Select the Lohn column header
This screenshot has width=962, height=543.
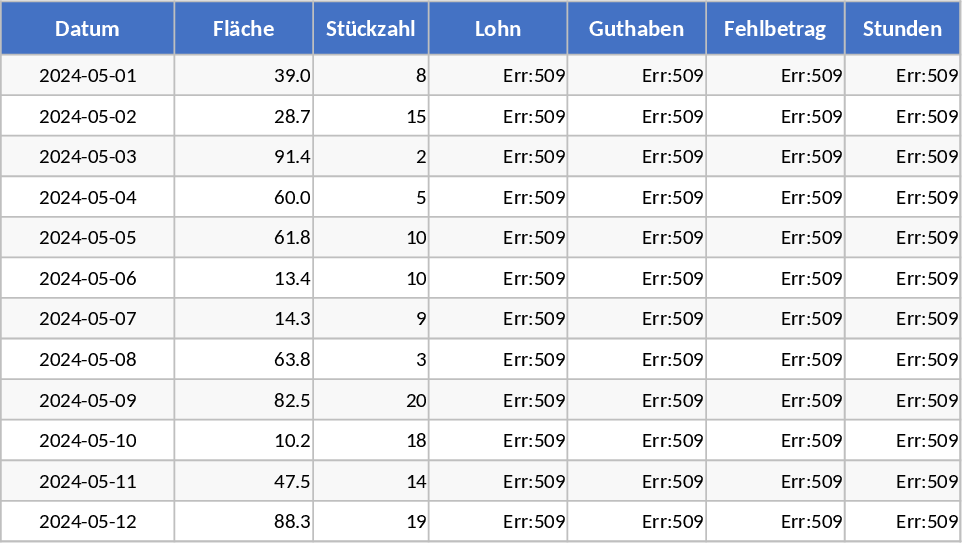click(498, 28)
